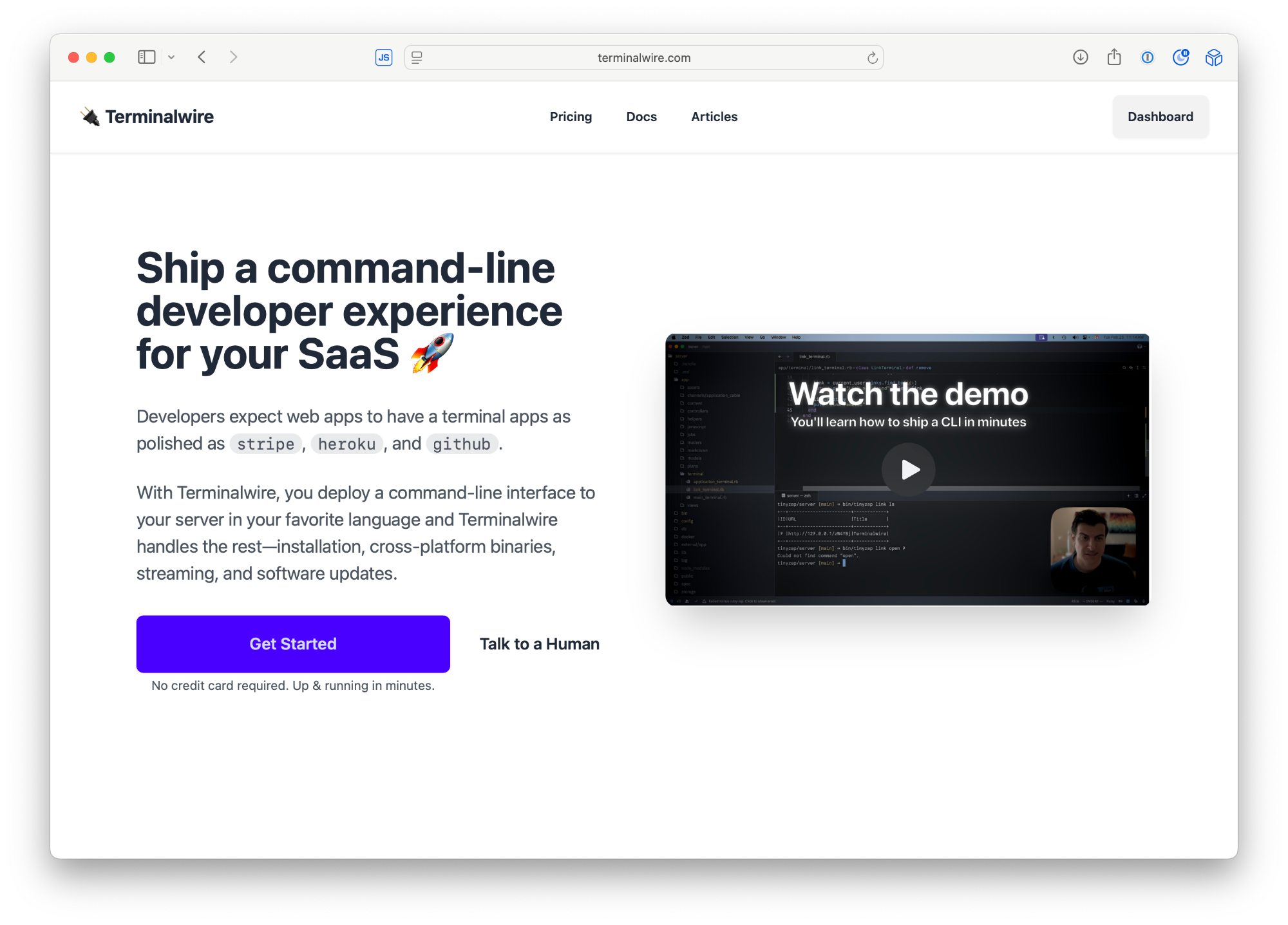This screenshot has height=925, width=1288.
Task: Click the Get Started button
Action: (x=293, y=644)
